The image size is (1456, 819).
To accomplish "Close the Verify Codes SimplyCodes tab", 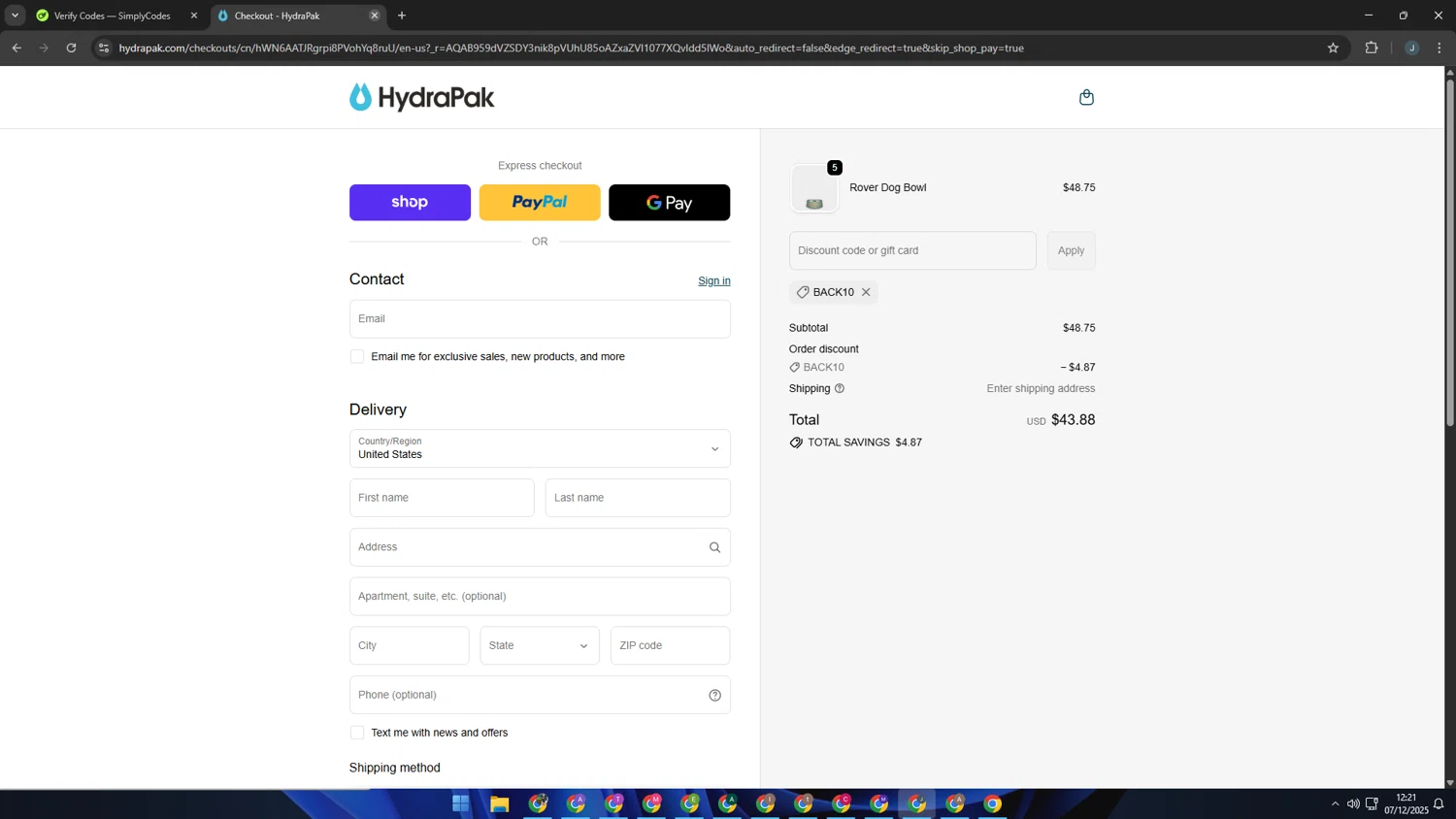I will [194, 16].
